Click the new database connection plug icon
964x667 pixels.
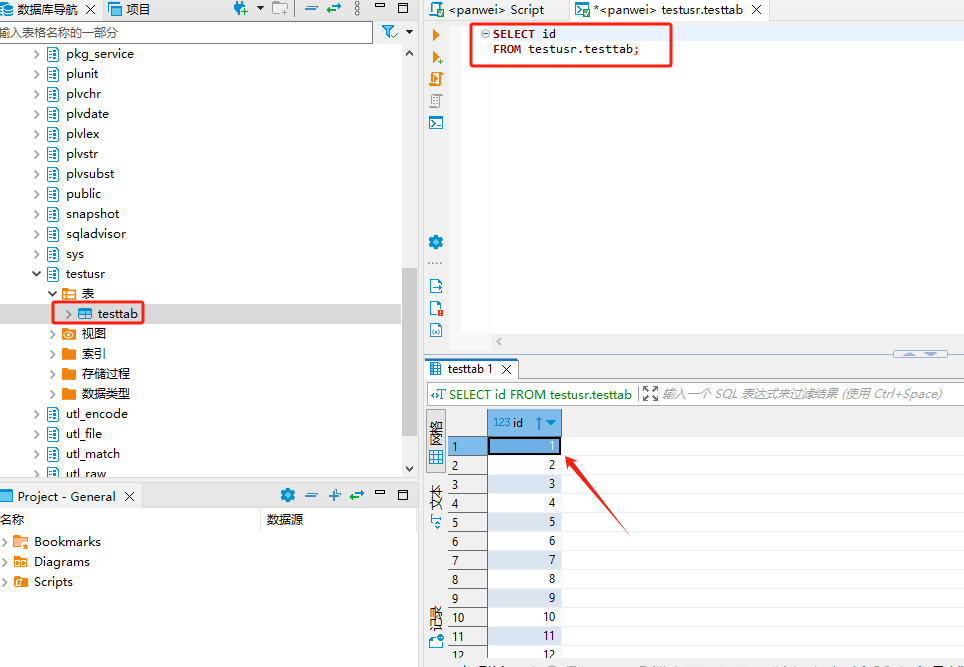pyautogui.click(x=240, y=9)
